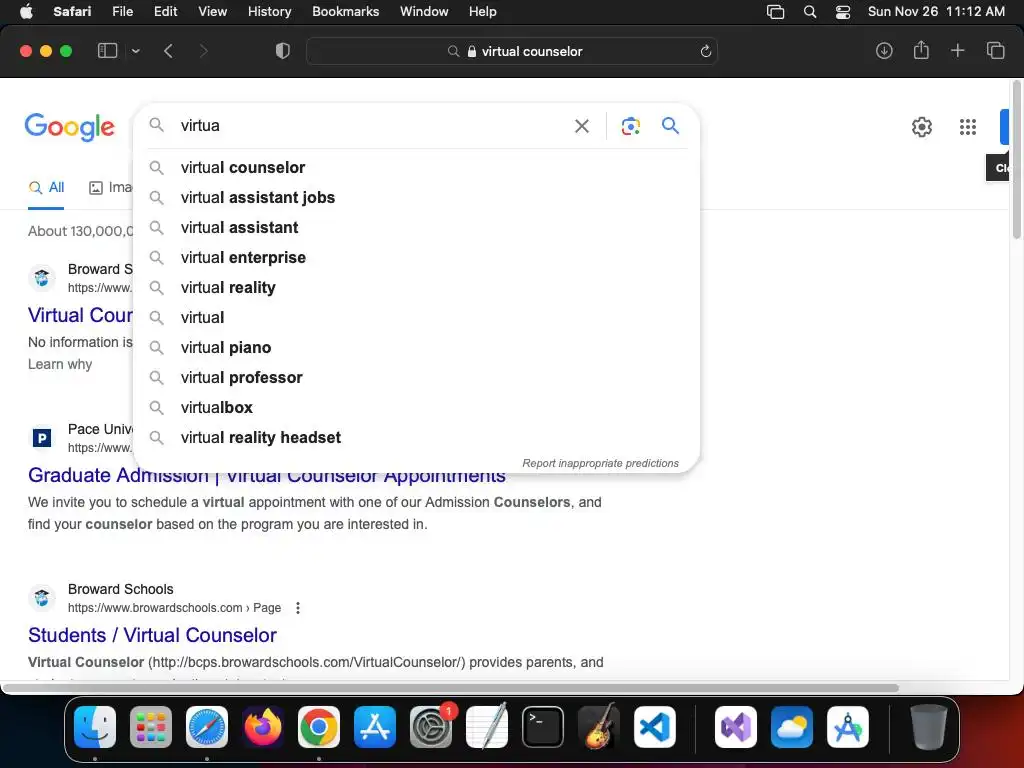Open the Edit menu
Image resolution: width=1024 pixels, height=768 pixels.
pos(165,12)
